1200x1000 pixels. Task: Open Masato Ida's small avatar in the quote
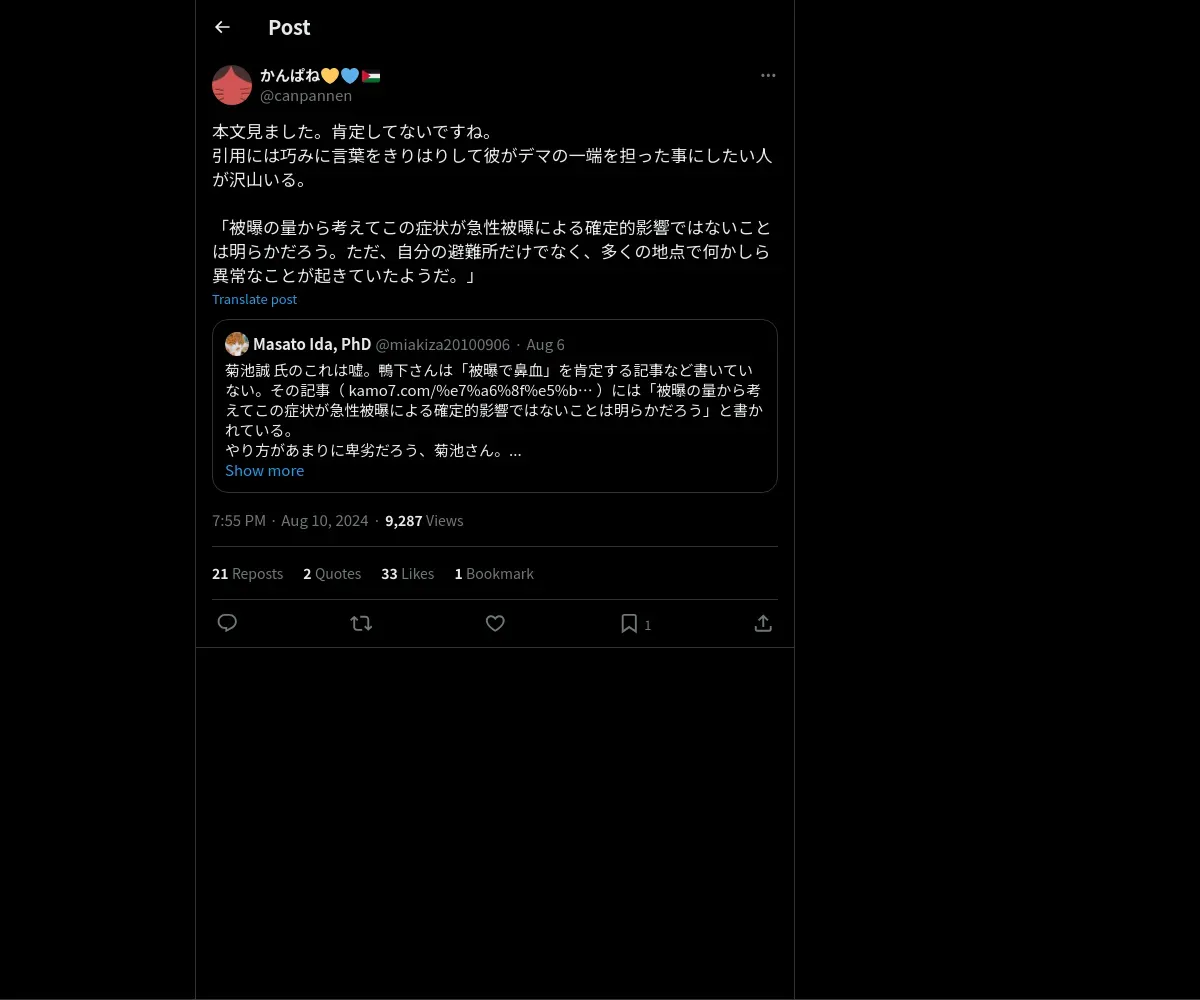click(x=237, y=344)
